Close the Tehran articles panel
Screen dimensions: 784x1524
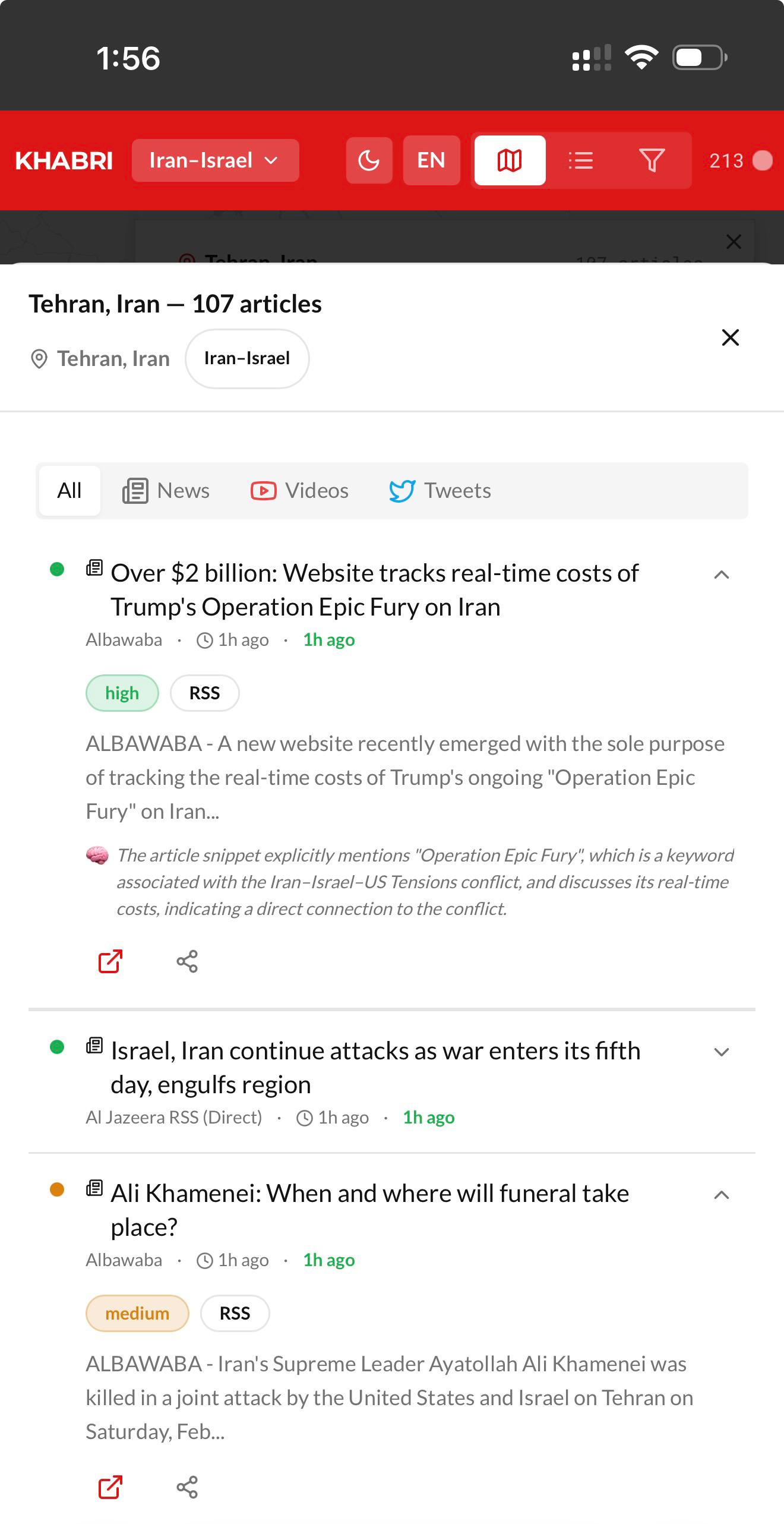(x=730, y=337)
